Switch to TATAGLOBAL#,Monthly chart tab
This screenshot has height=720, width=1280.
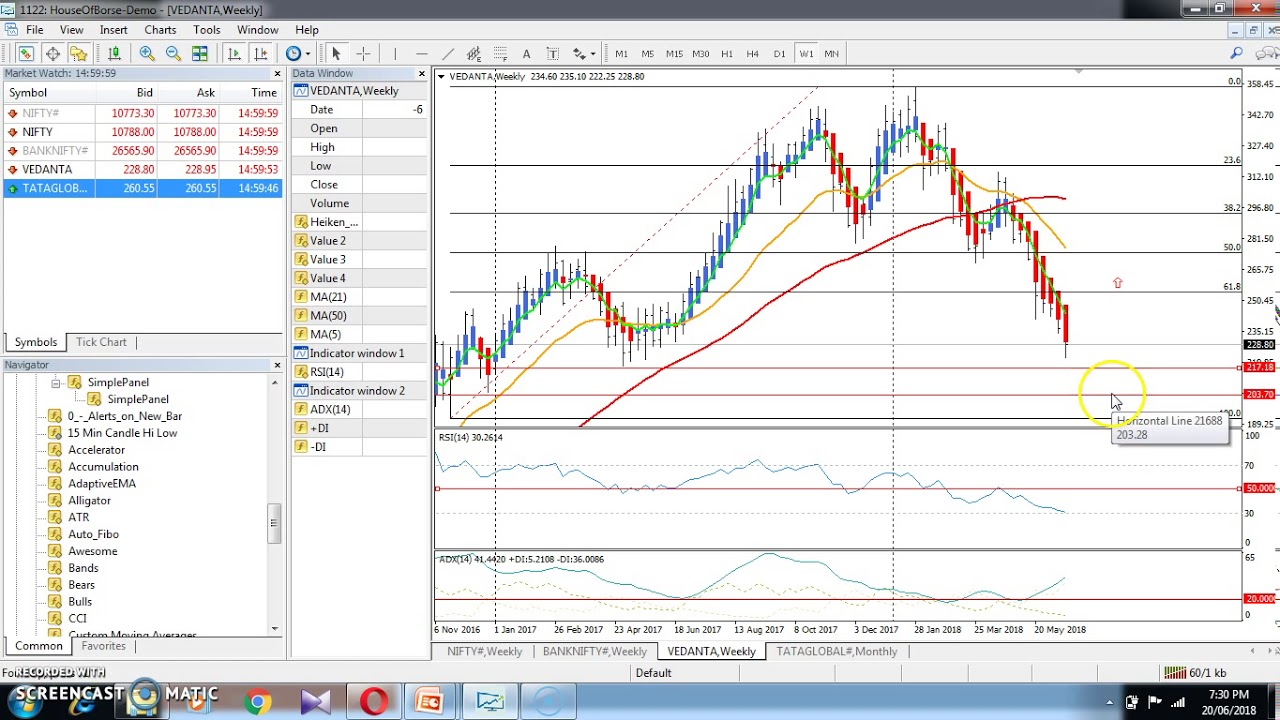click(x=837, y=651)
